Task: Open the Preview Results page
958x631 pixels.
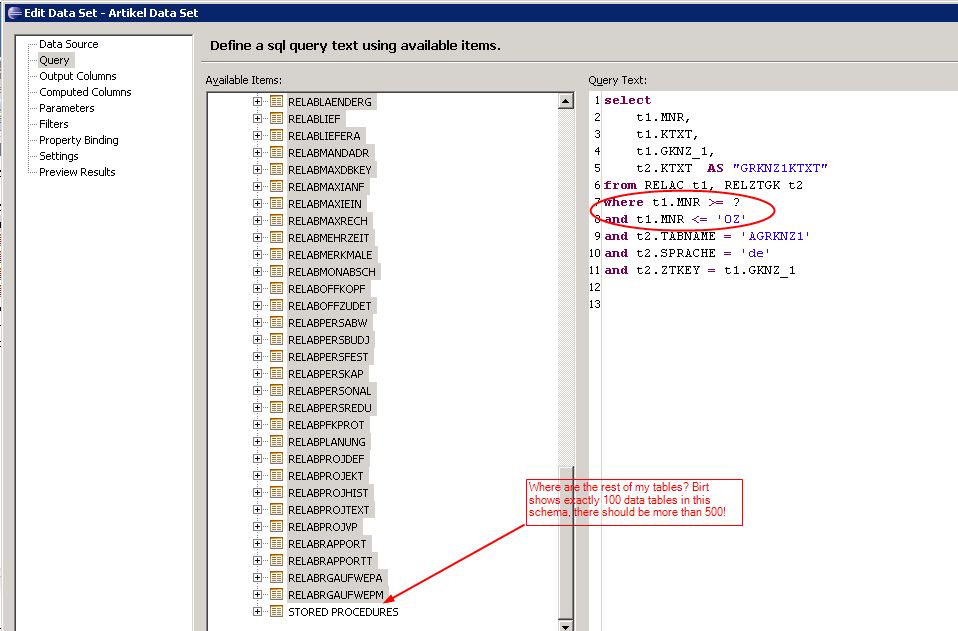Action: (x=77, y=172)
